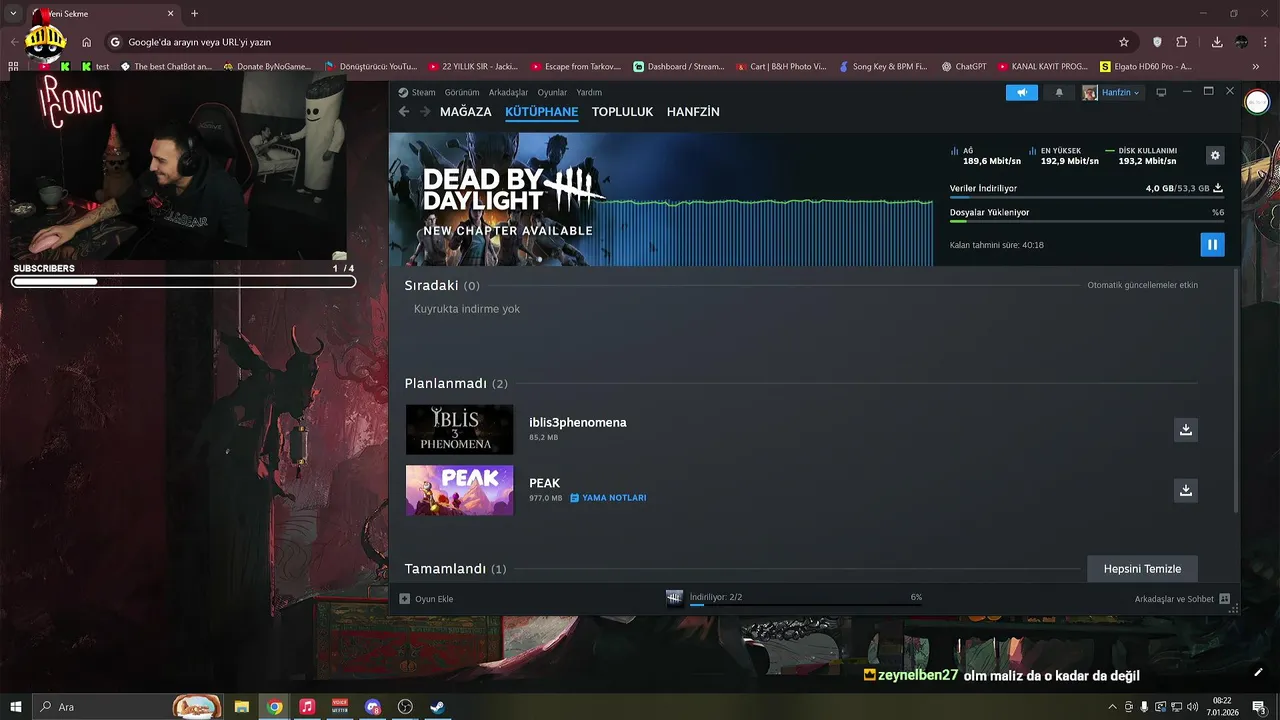The image size is (1280, 720).
Task: Open the Dashboard / Stream bookmark
Action: (679, 66)
